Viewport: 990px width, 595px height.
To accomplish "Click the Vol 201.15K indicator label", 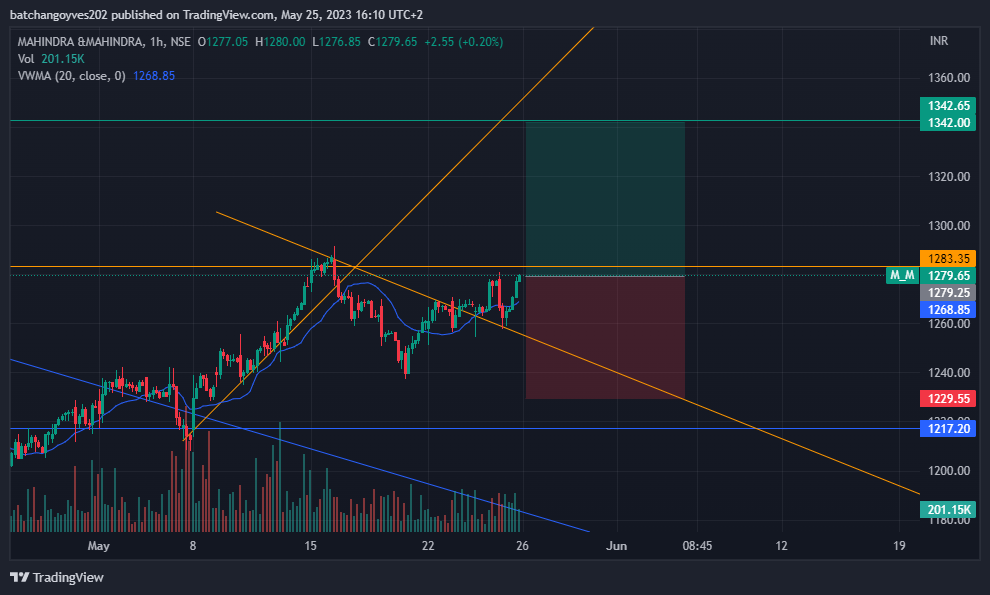I will click(x=51, y=59).
